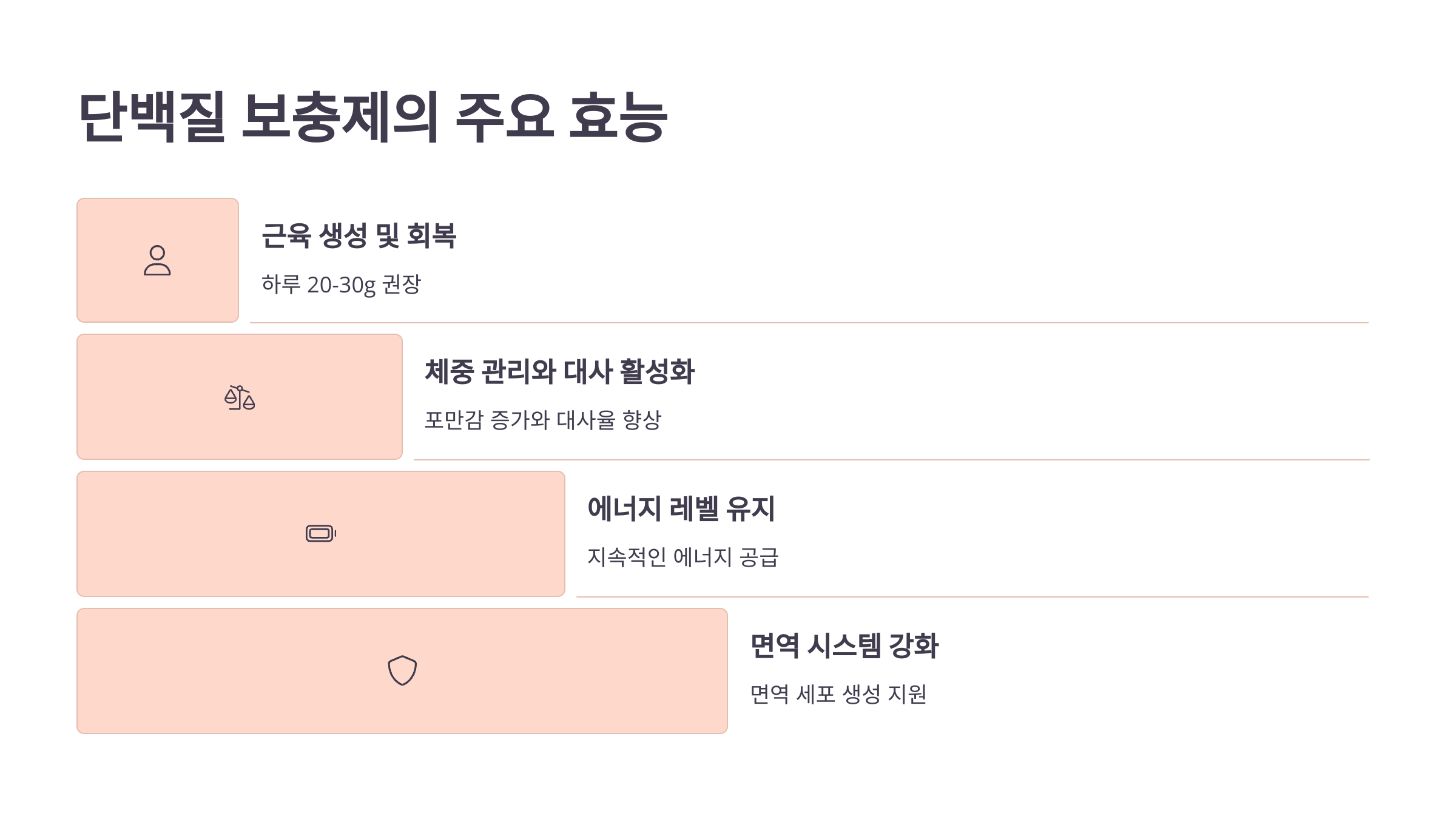
Task: Select the widest pink box with shield
Action: click(x=402, y=671)
